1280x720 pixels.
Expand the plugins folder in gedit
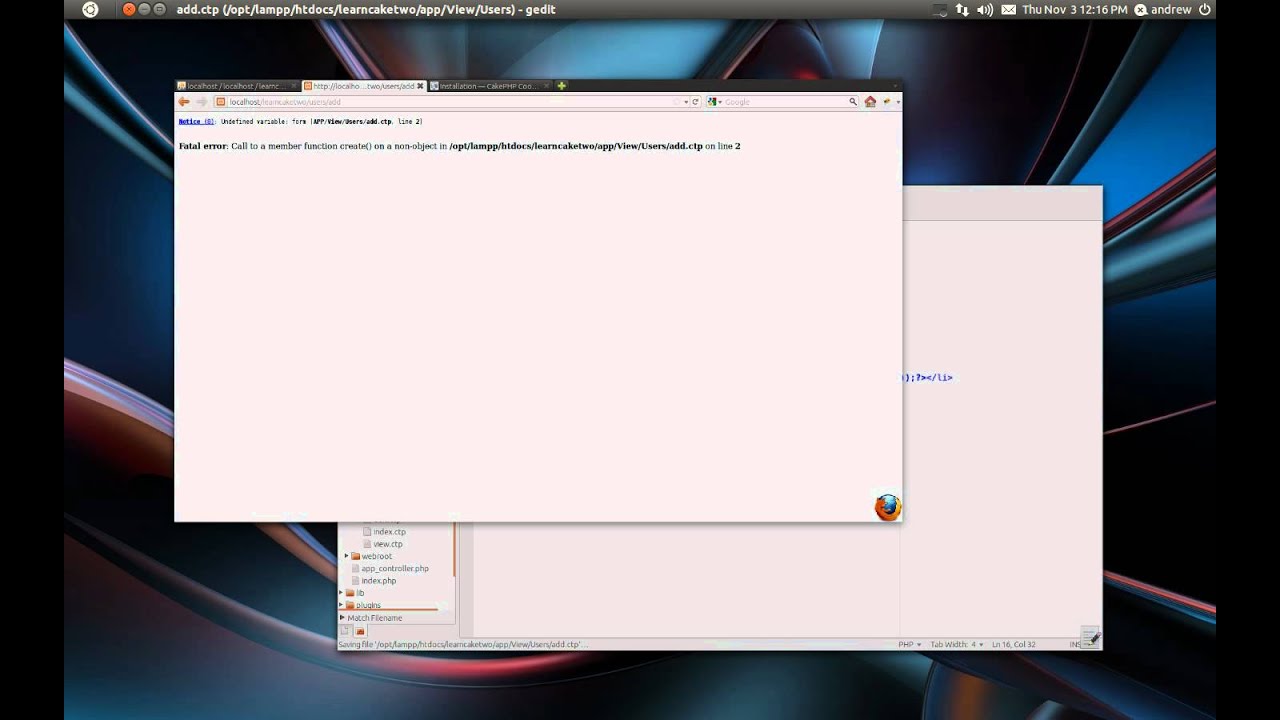point(341,605)
